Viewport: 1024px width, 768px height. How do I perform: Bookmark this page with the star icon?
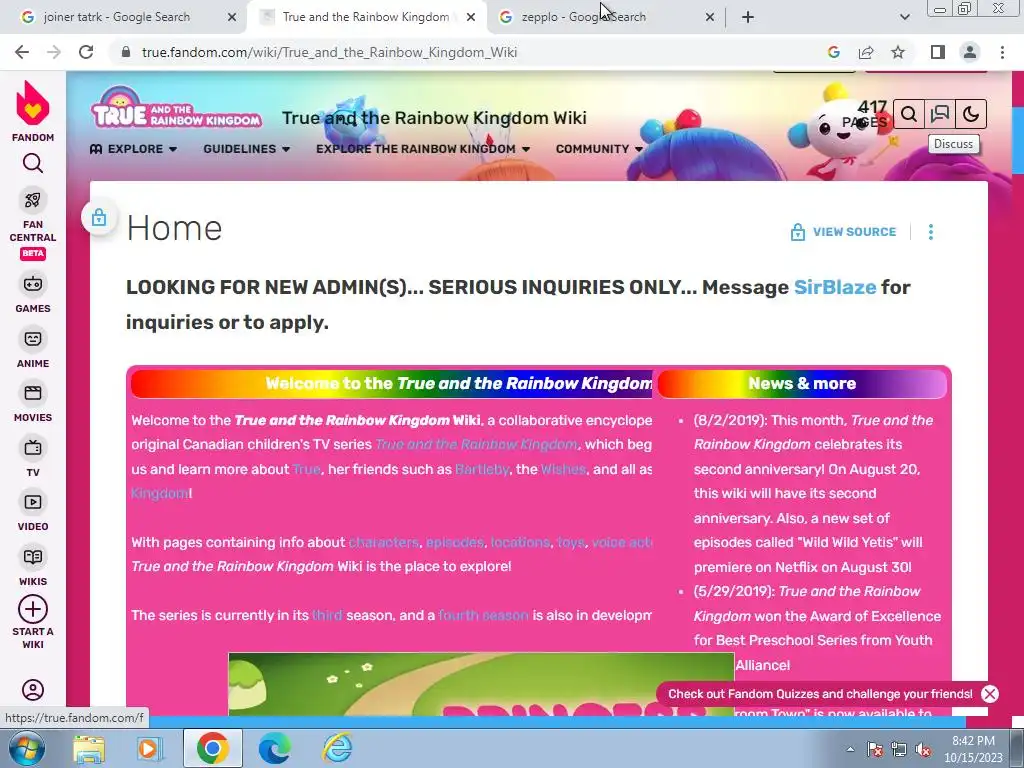click(x=899, y=52)
